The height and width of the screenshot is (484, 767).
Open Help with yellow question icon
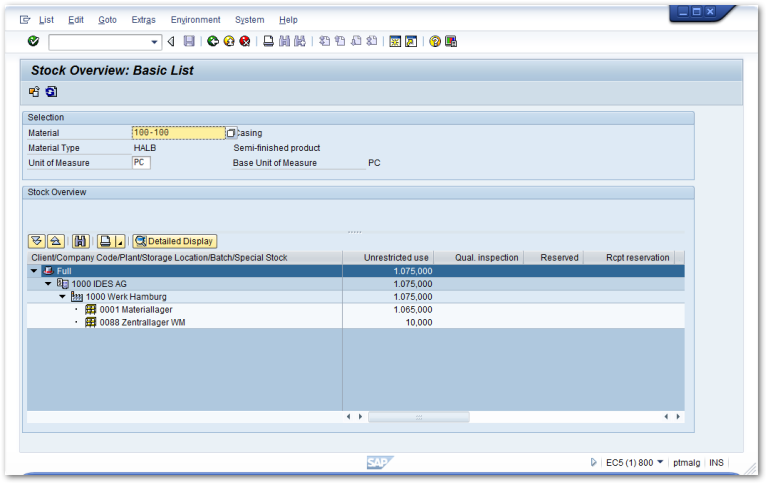click(435, 42)
